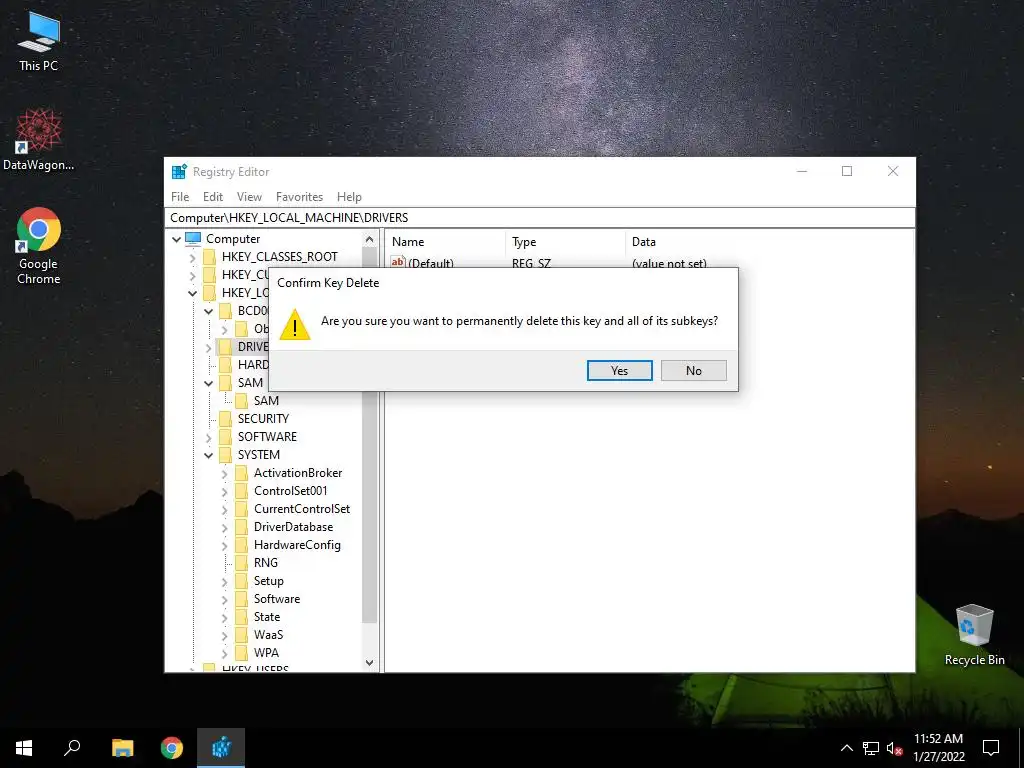Maximize the Registry Editor window
Screen dimensions: 1024x768
(x=847, y=171)
